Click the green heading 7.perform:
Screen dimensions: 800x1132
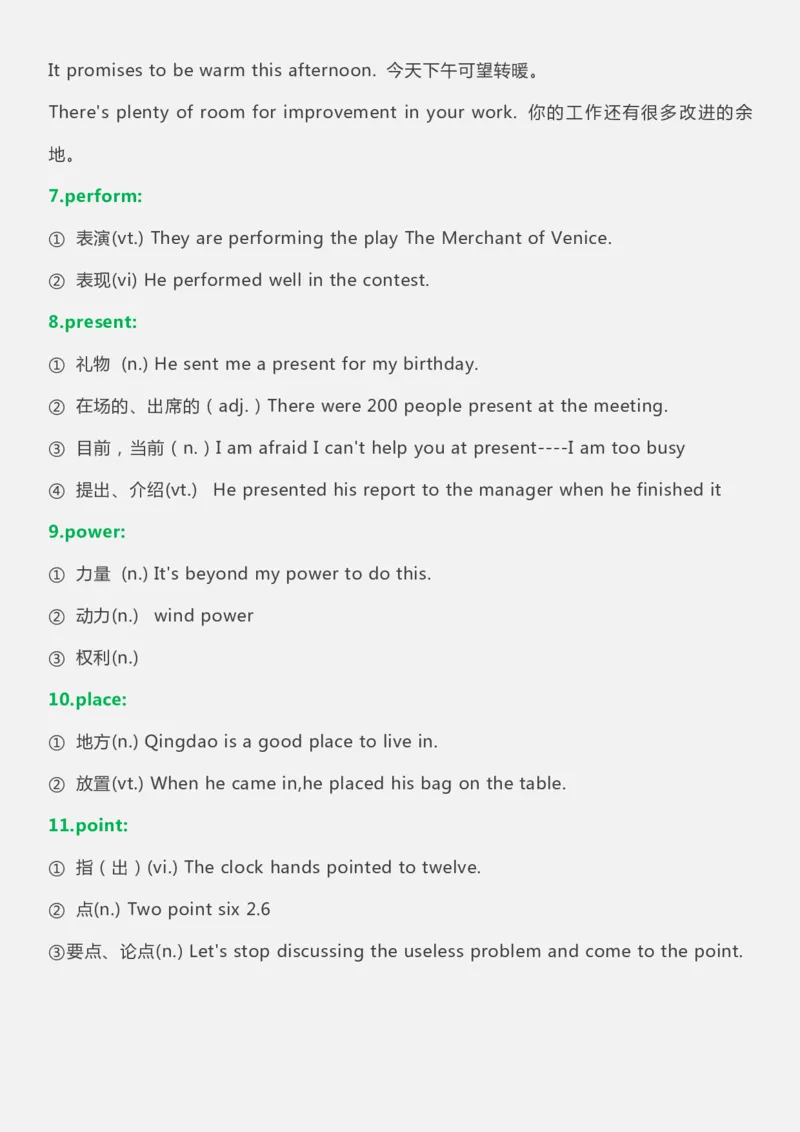tap(95, 196)
